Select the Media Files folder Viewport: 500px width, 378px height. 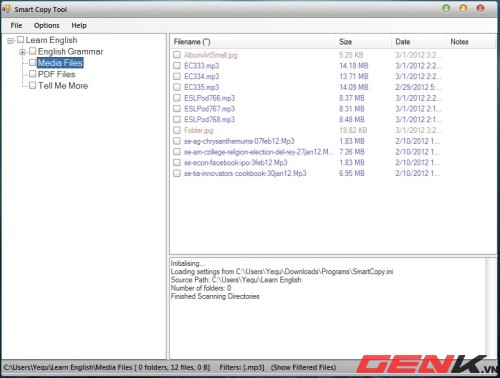[60, 63]
